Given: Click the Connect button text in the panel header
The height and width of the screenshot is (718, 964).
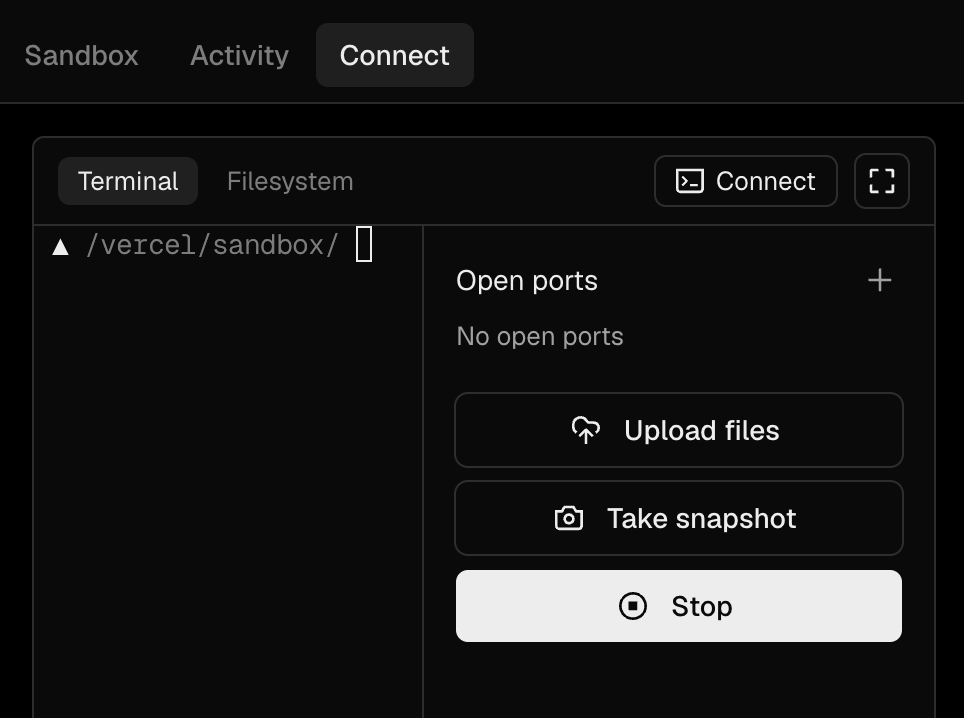Looking at the screenshot, I should (x=765, y=181).
